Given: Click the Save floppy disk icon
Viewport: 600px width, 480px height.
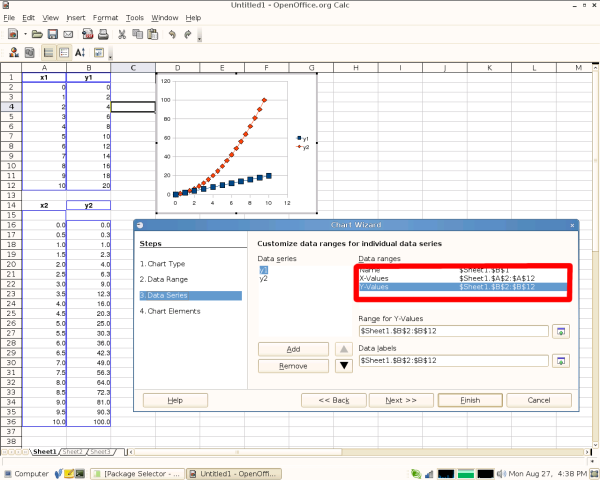Looking at the screenshot, I should 52,34.
